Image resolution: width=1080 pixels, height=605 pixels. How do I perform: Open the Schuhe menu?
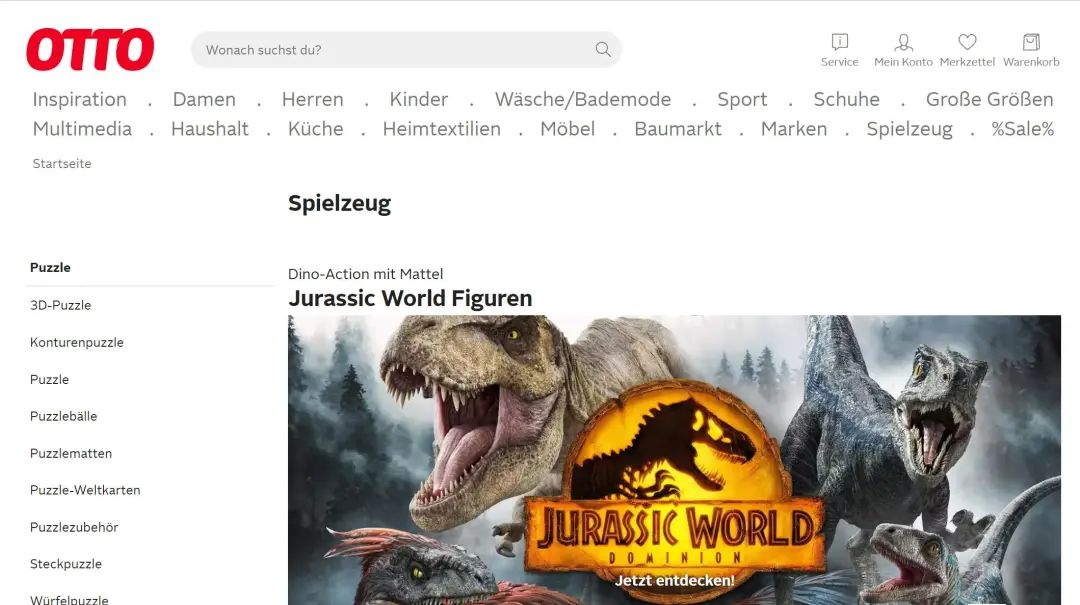click(847, 99)
